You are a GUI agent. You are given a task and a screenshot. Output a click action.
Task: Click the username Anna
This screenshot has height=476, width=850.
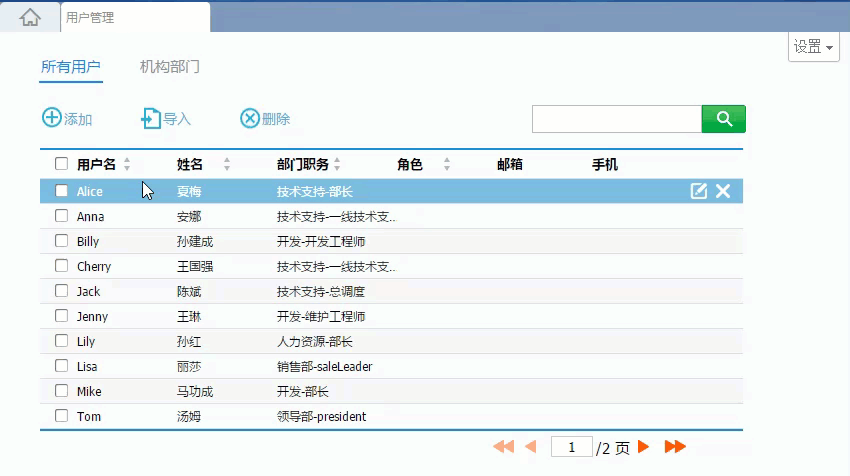tap(91, 216)
